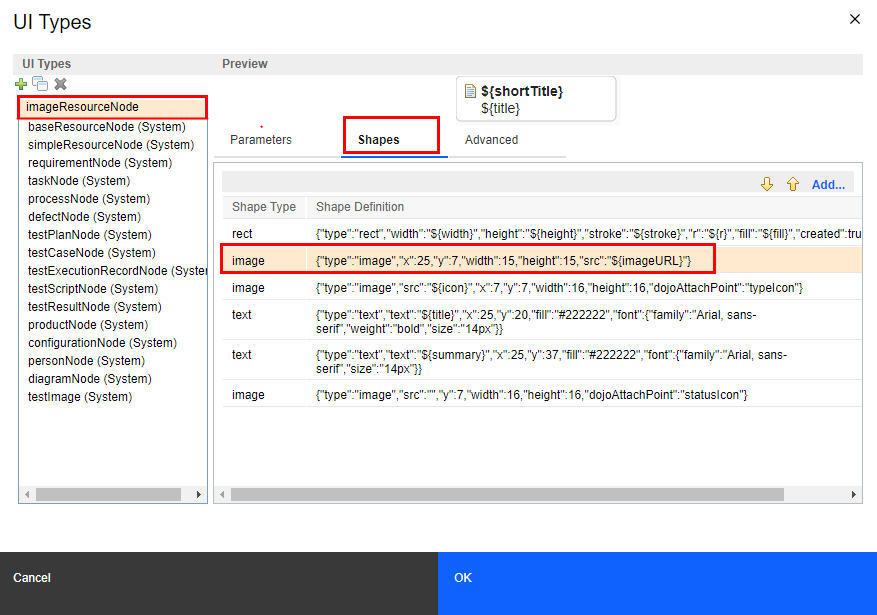Open the Advanced tab
The width and height of the screenshot is (877, 615).
(x=491, y=140)
